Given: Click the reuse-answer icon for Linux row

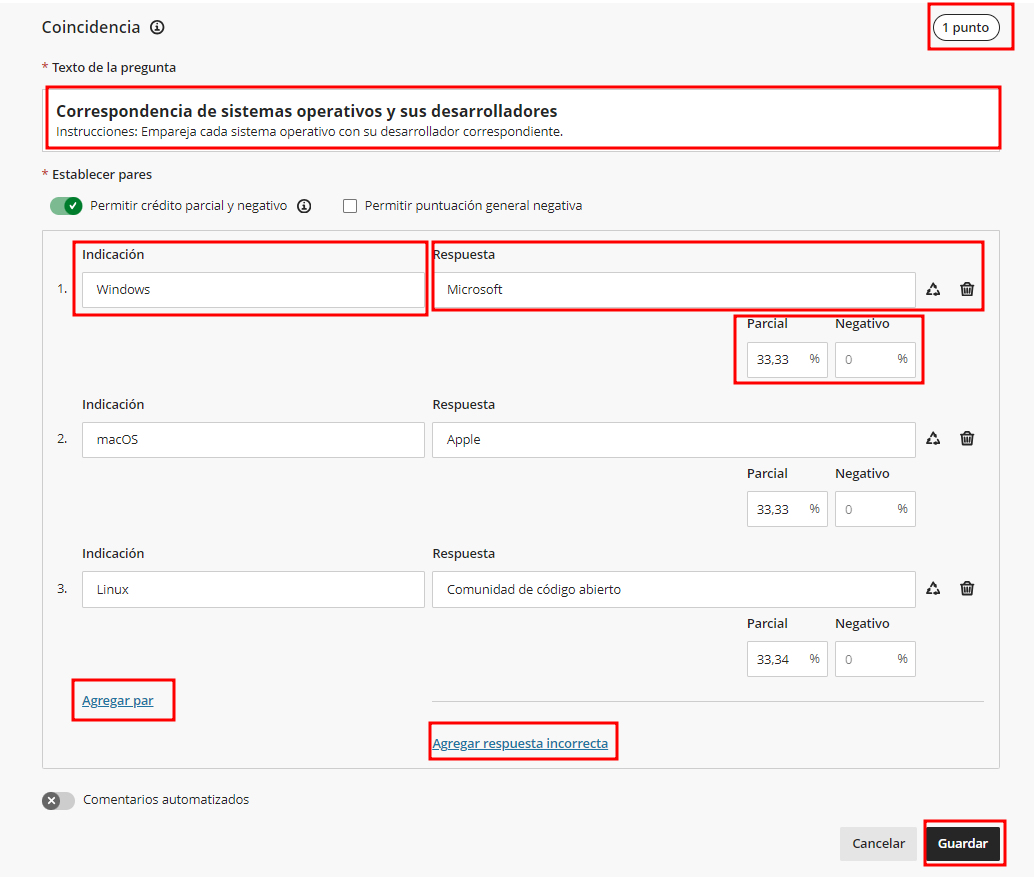Looking at the screenshot, I should coord(933,588).
